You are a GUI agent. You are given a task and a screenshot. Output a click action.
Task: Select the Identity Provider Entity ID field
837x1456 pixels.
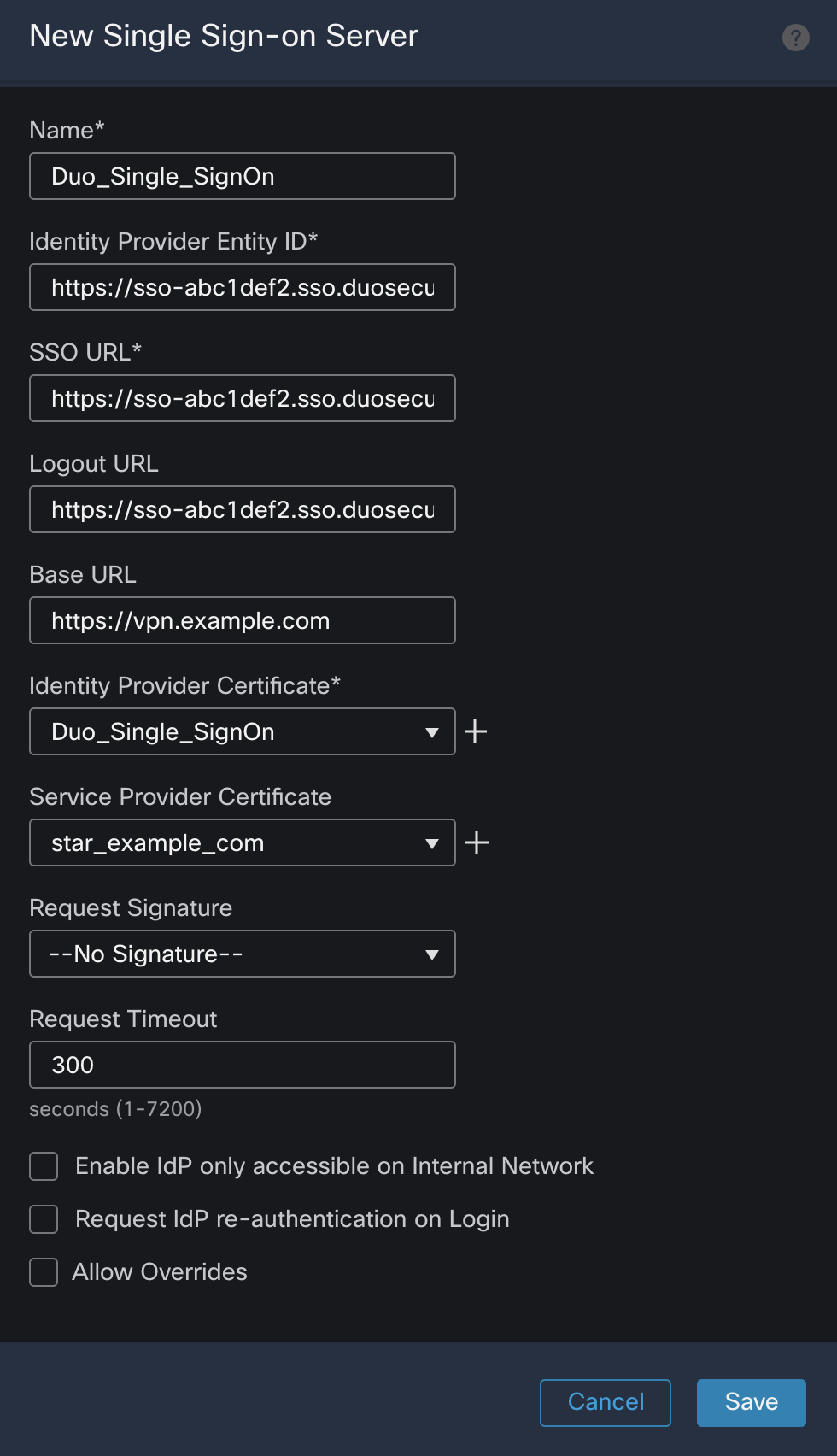[x=242, y=287]
